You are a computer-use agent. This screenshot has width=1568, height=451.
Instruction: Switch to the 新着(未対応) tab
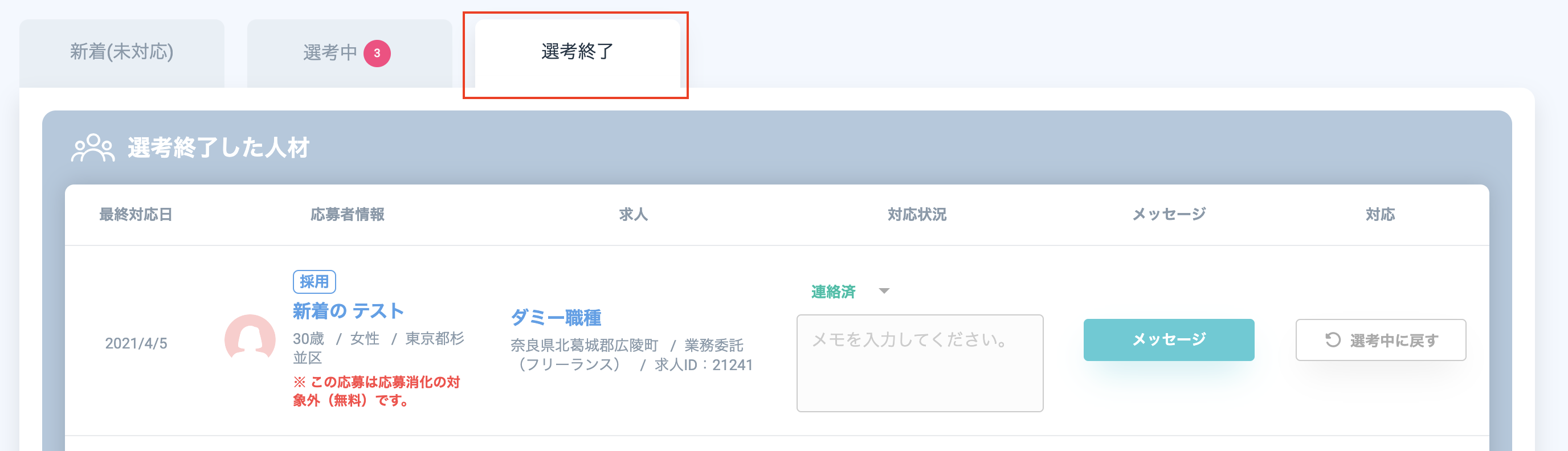pos(122,53)
